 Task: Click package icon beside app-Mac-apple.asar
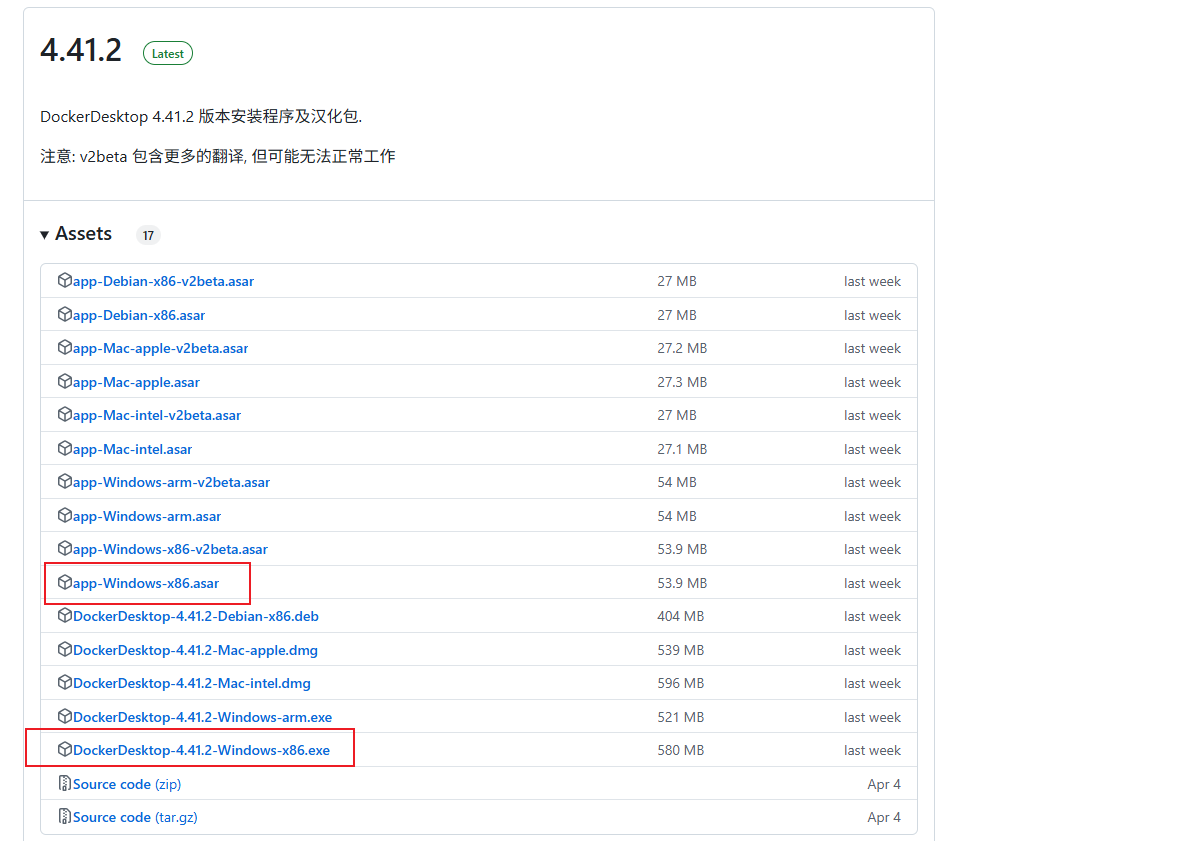65,382
